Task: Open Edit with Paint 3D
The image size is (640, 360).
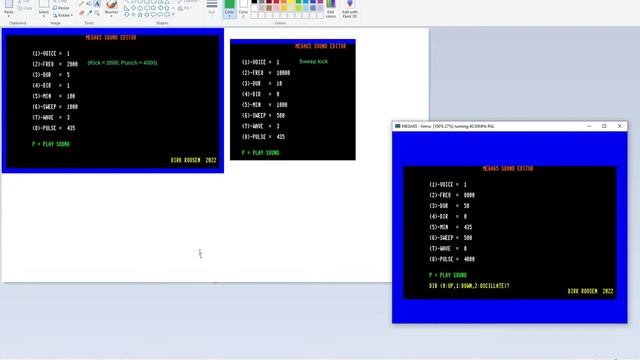Action: pyautogui.click(x=350, y=9)
